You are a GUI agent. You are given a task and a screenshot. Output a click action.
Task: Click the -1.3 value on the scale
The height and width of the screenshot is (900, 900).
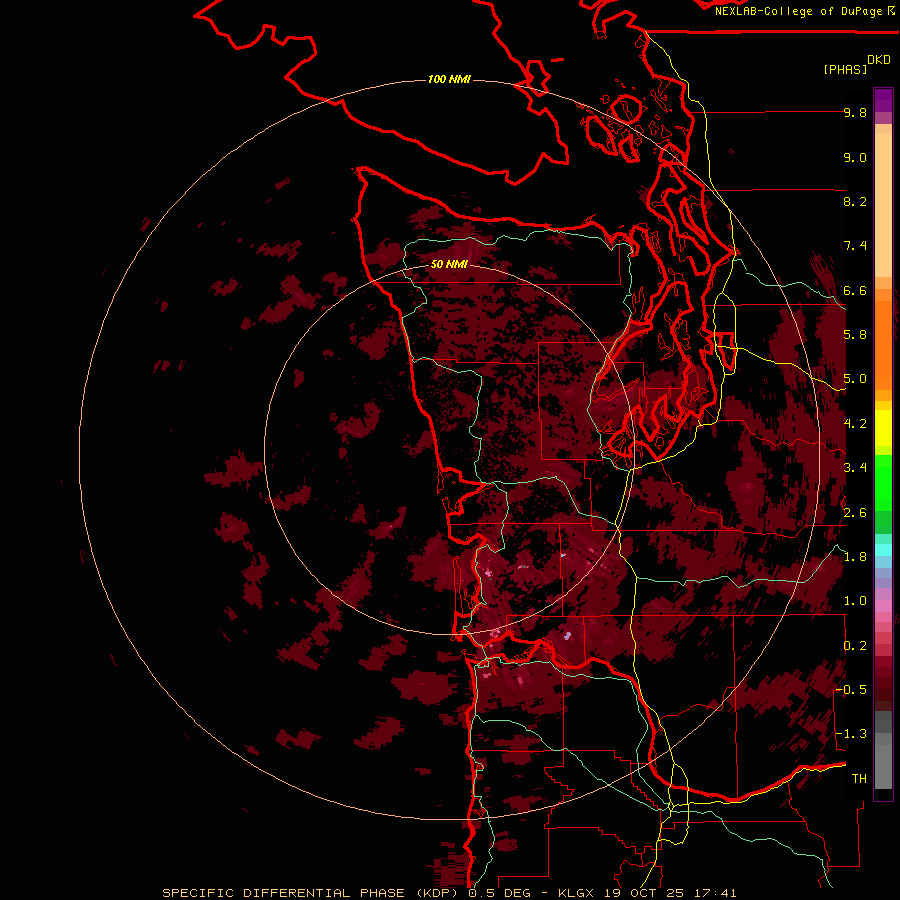[852, 734]
